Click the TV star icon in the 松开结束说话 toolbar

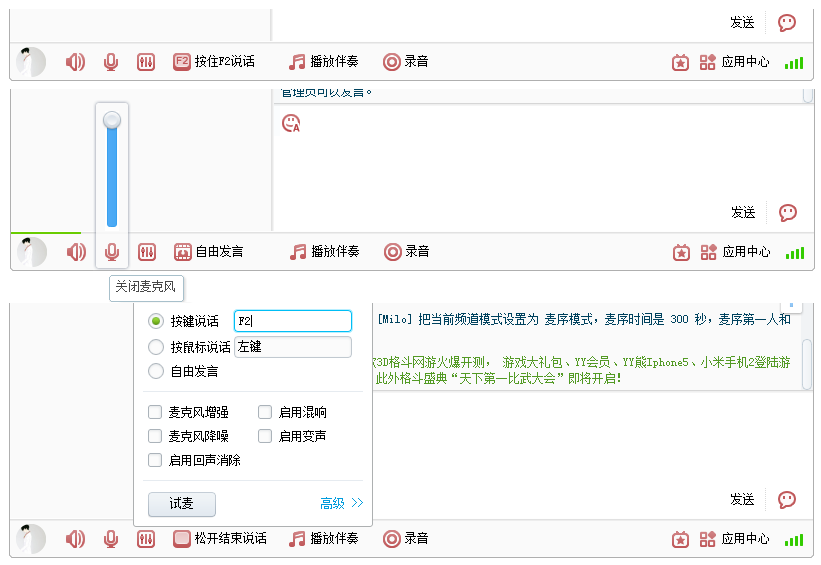point(681,539)
